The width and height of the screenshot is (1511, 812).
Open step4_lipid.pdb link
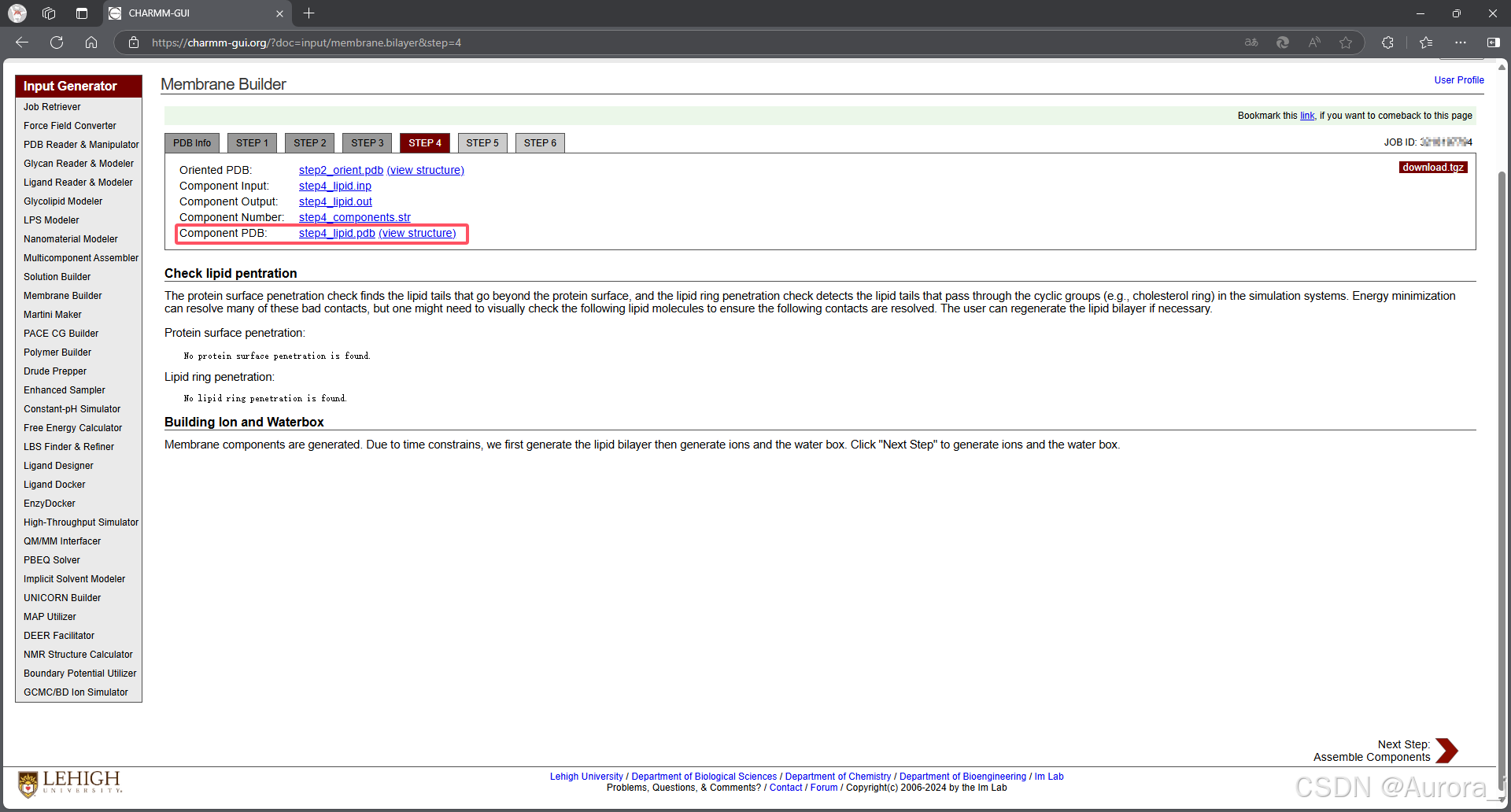point(337,233)
